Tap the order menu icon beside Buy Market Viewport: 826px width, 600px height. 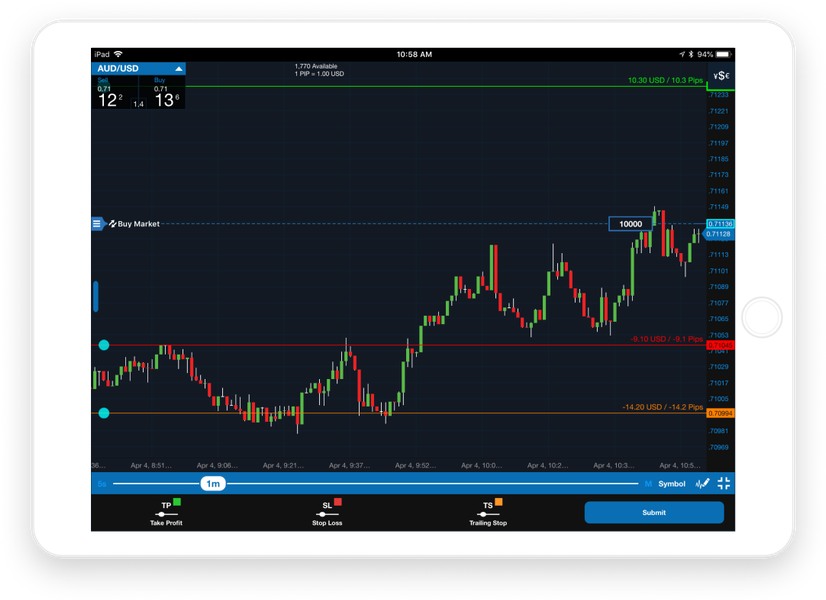(x=97, y=224)
